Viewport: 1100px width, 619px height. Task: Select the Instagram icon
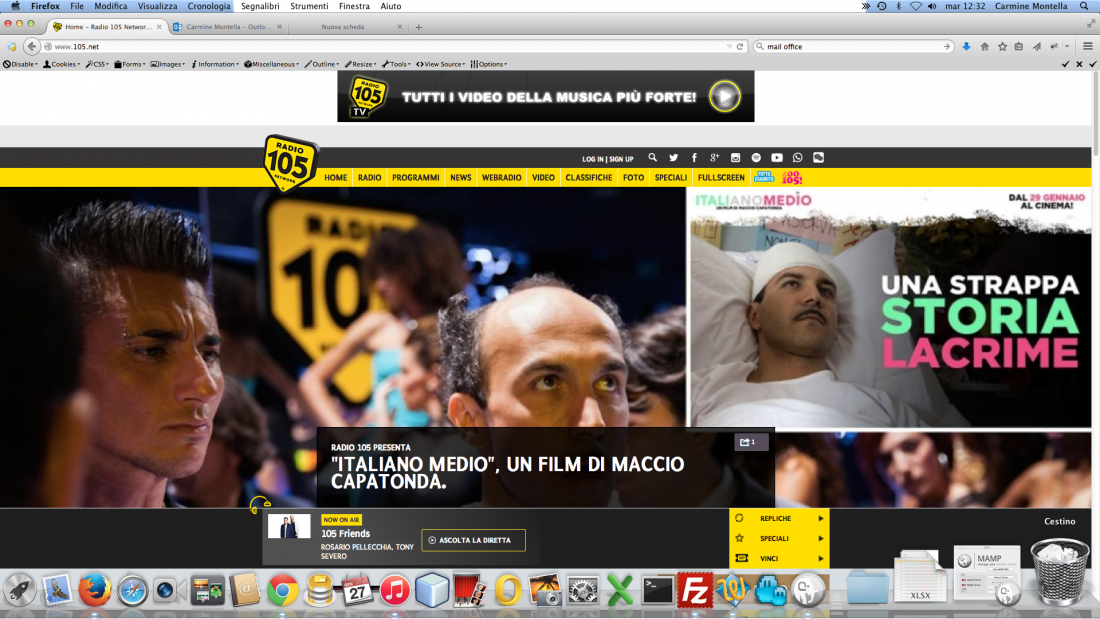(735, 157)
